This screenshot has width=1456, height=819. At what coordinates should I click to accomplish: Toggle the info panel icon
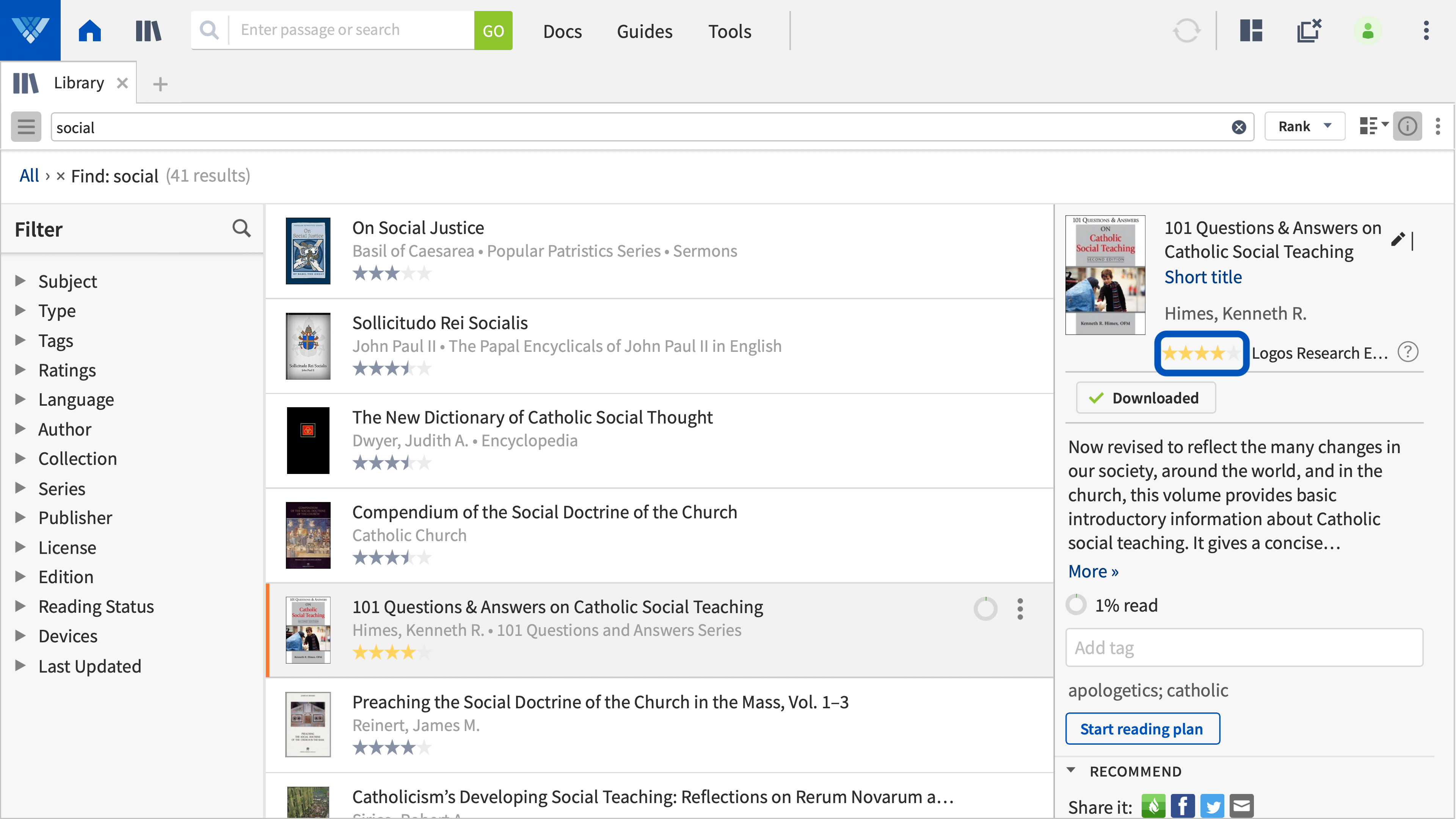pyautogui.click(x=1407, y=127)
